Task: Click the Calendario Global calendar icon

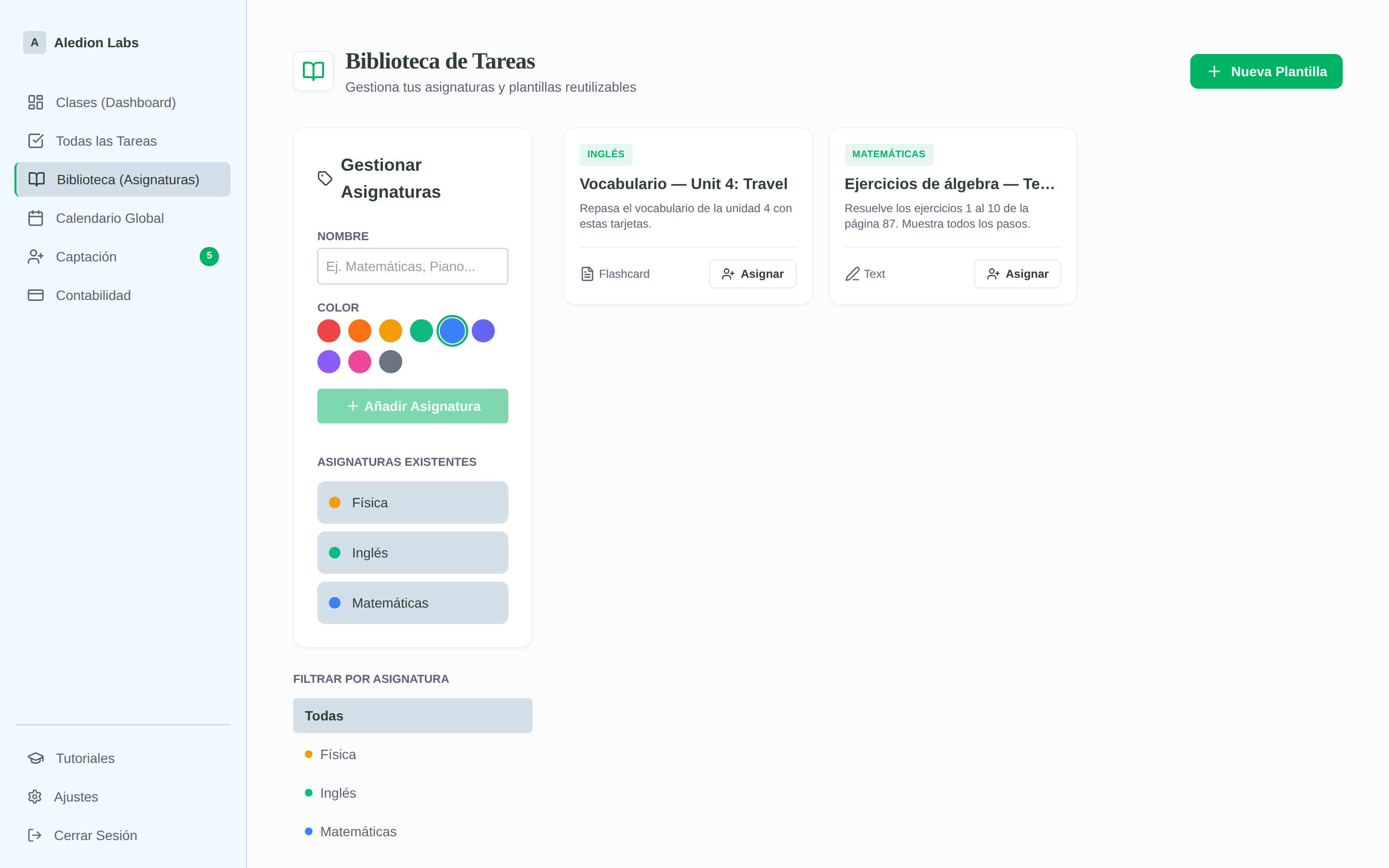Action: click(36, 218)
